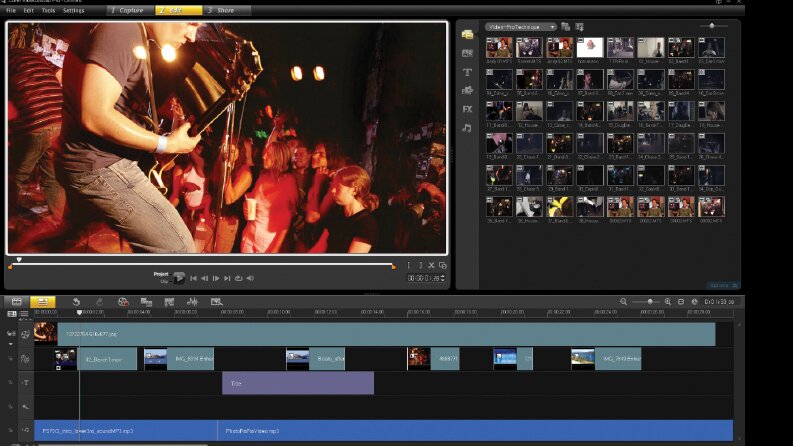Click the preview timecode stepper
The height and width of the screenshot is (446, 793).
[x=443, y=278]
